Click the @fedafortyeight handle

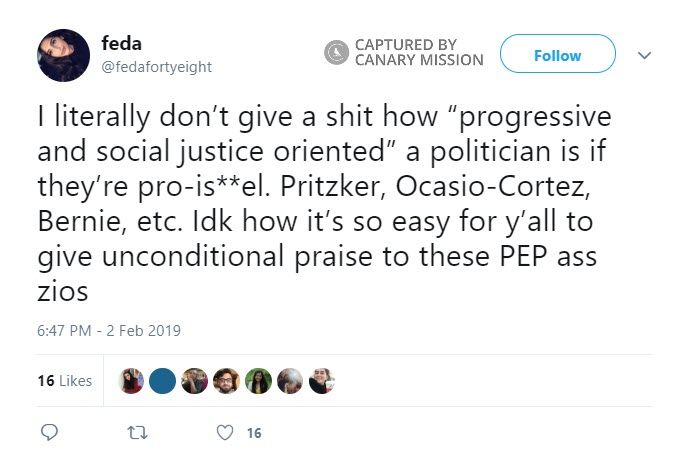click(156, 67)
